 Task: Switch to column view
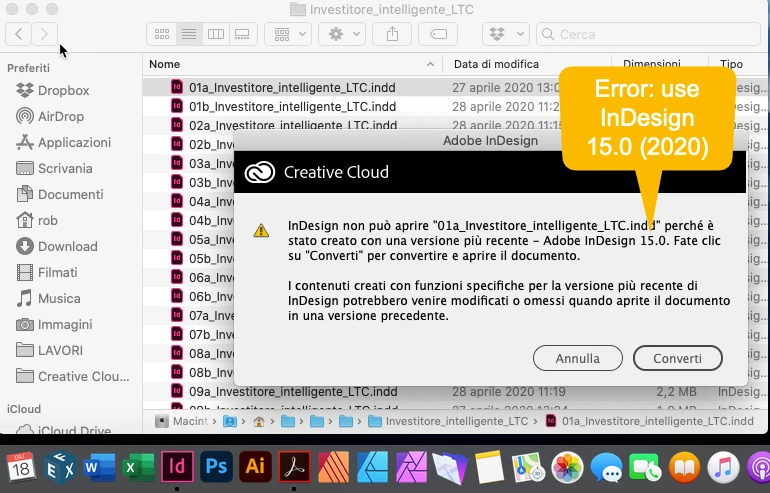[216, 34]
